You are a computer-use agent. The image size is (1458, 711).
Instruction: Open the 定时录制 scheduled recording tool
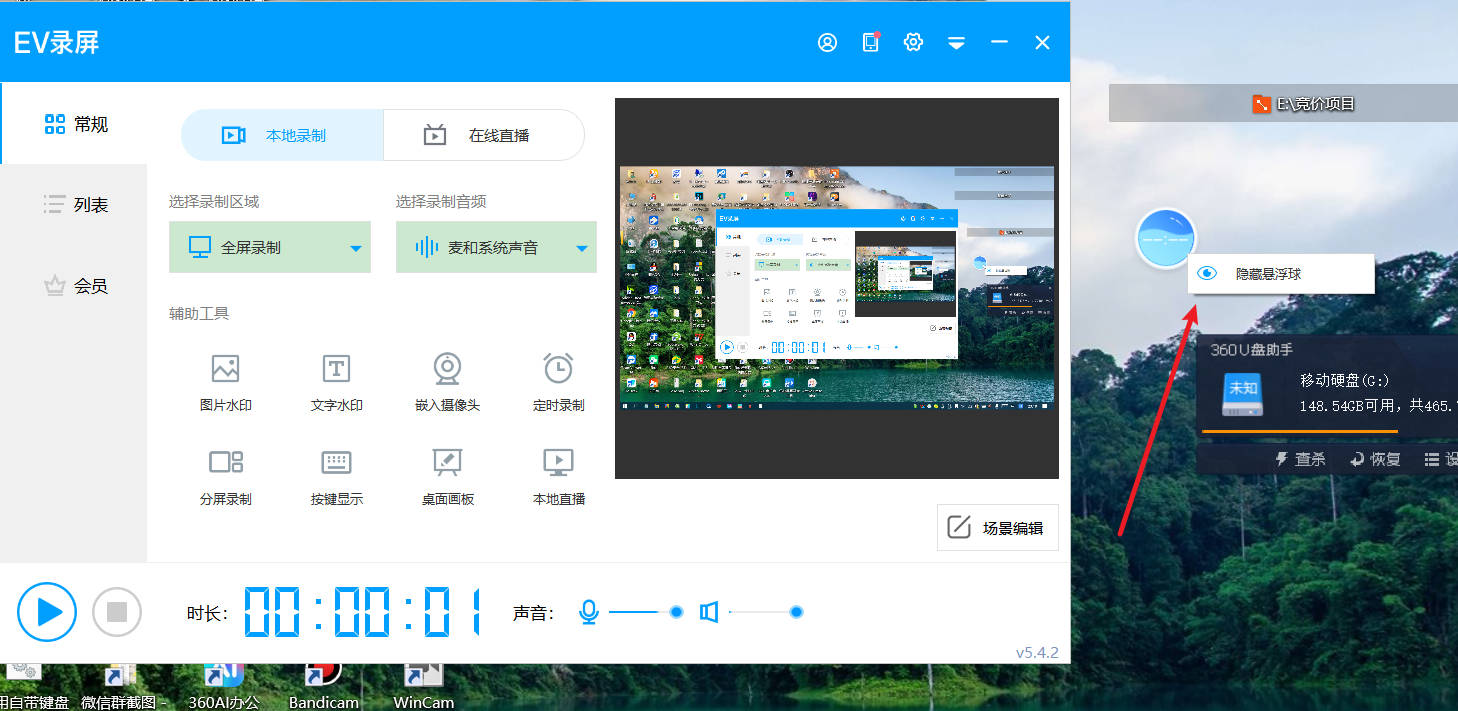coord(558,369)
